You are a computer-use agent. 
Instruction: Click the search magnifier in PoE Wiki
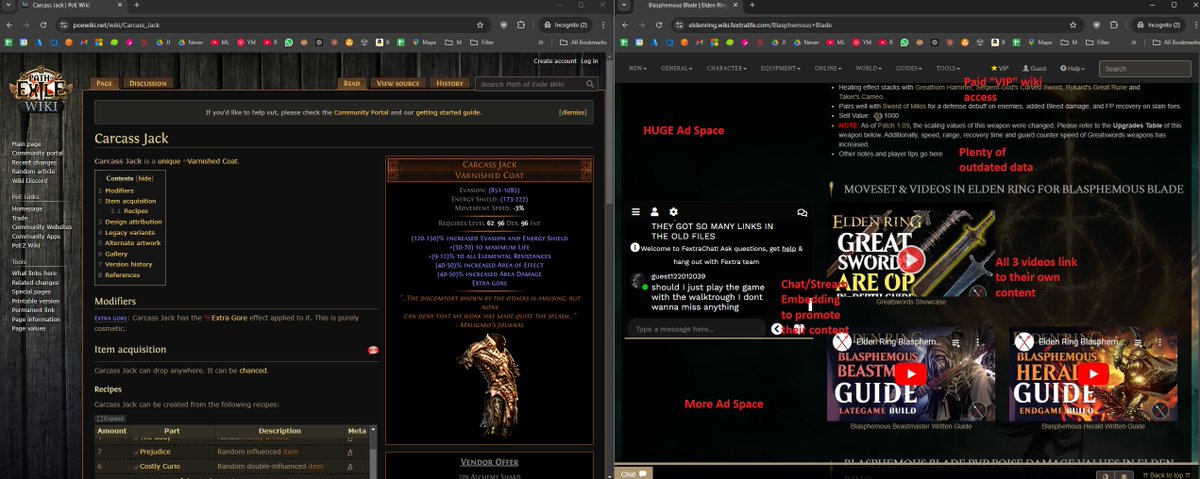coord(592,84)
